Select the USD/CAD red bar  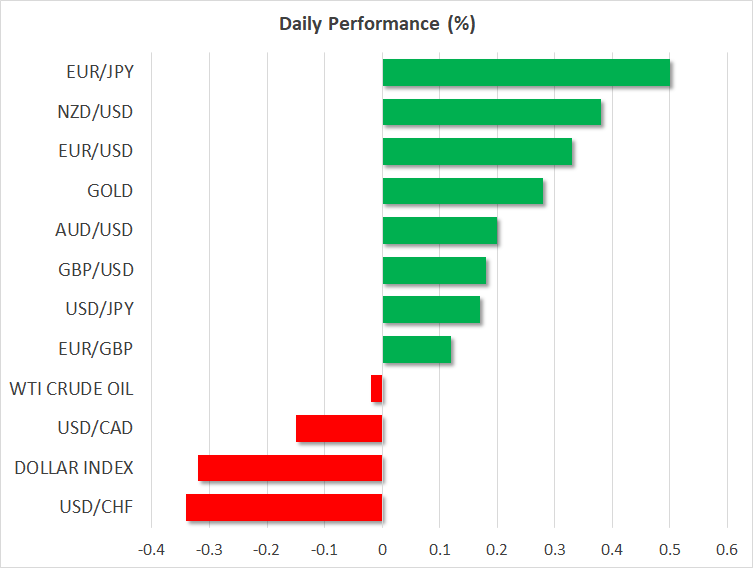(x=339, y=428)
